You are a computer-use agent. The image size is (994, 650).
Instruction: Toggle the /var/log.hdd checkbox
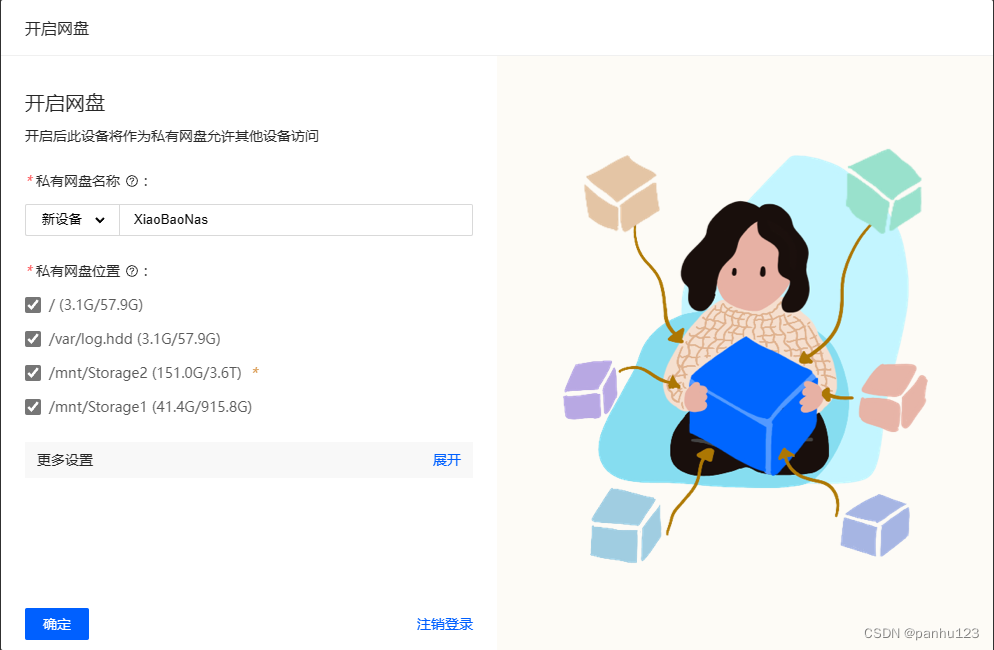(x=33, y=339)
